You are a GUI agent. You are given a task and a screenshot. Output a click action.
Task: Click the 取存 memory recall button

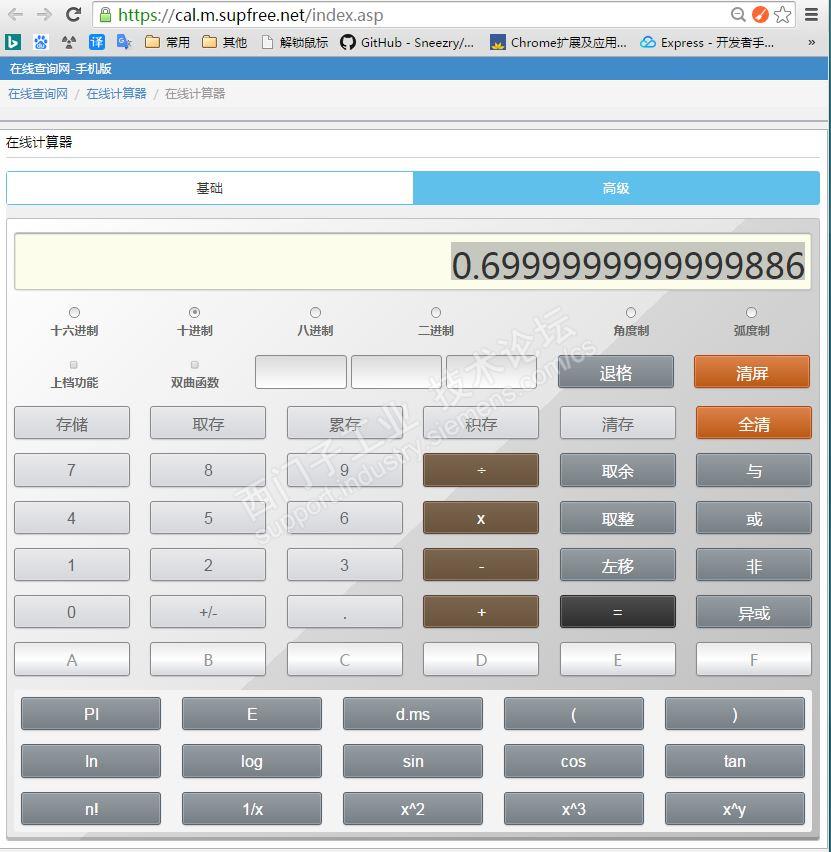208,423
